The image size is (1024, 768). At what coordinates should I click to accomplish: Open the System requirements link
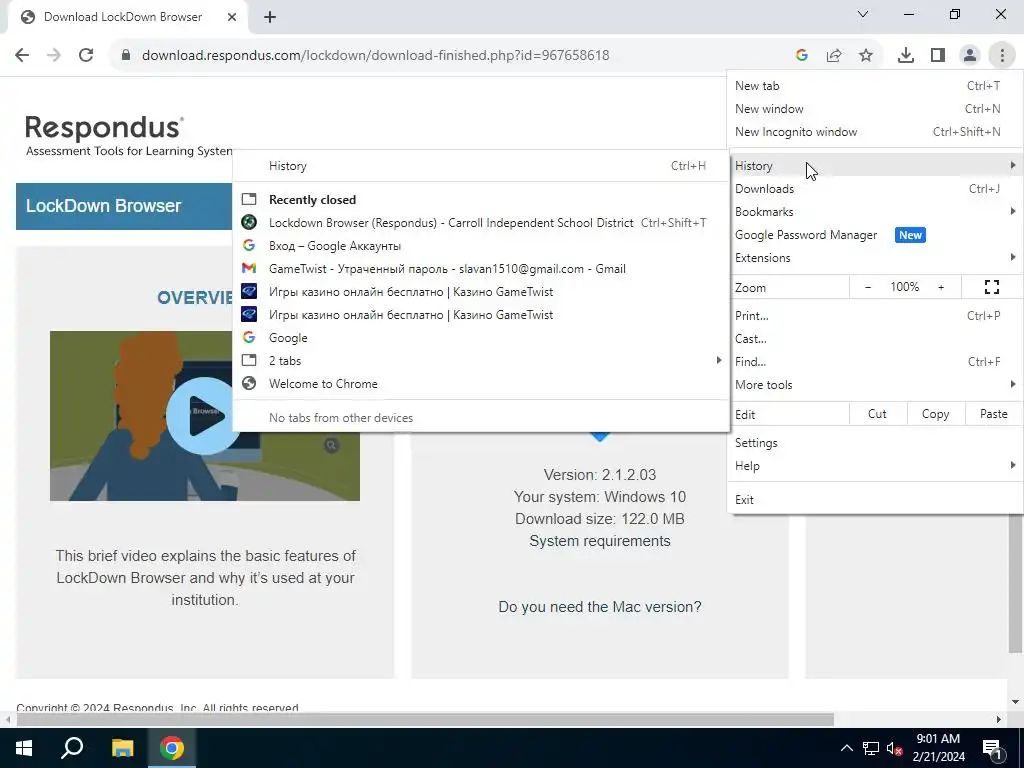600,541
